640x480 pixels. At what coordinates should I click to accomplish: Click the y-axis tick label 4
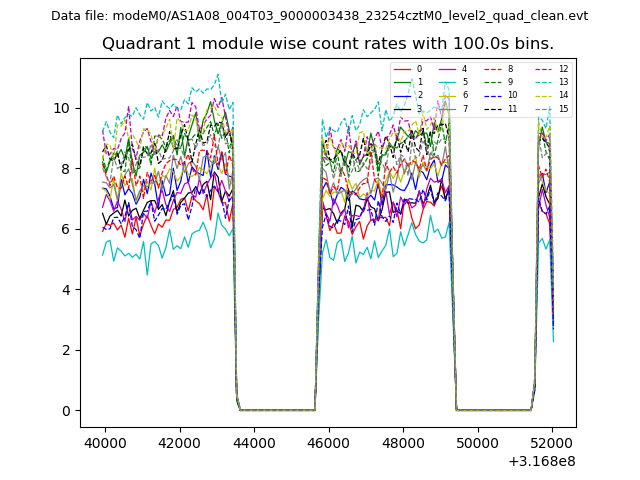point(65,290)
